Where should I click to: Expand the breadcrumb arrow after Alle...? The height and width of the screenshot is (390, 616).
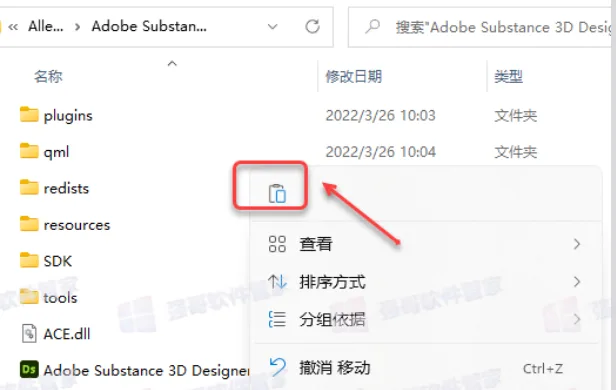tap(77, 27)
